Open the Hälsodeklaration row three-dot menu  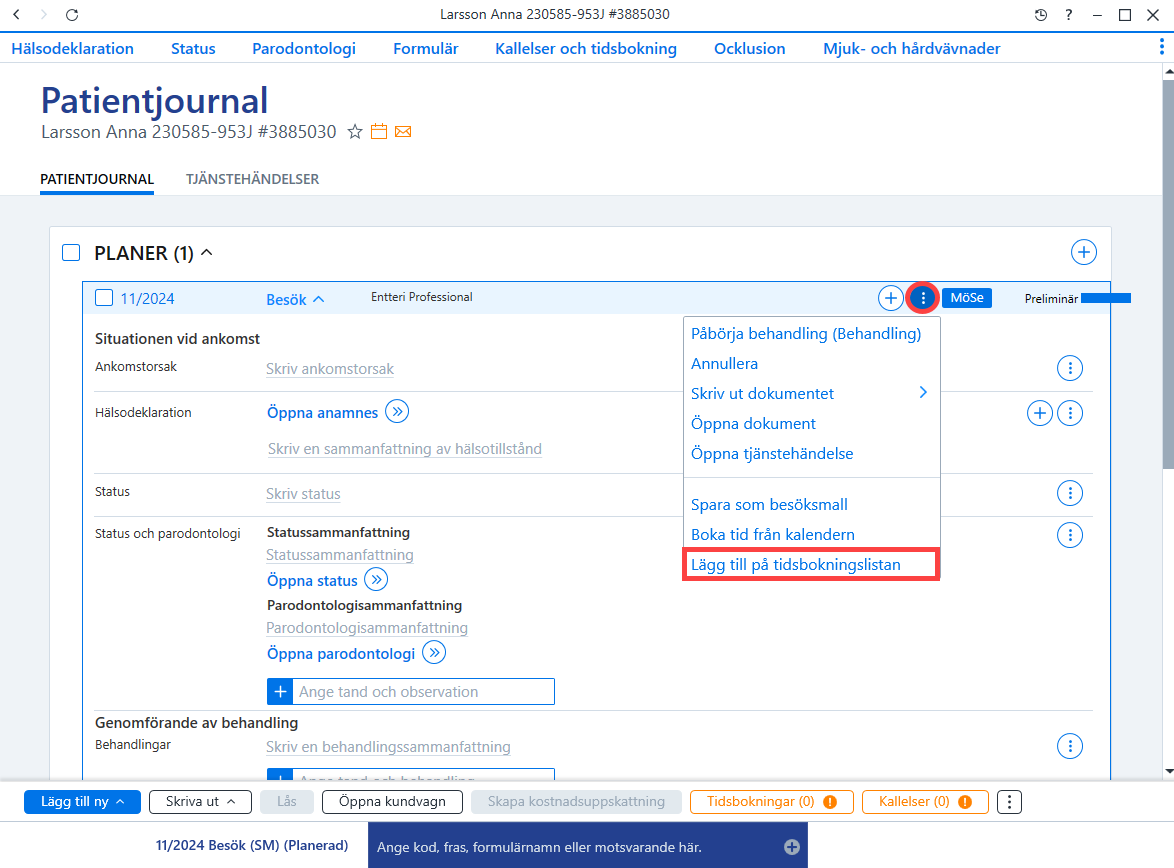click(x=1070, y=413)
